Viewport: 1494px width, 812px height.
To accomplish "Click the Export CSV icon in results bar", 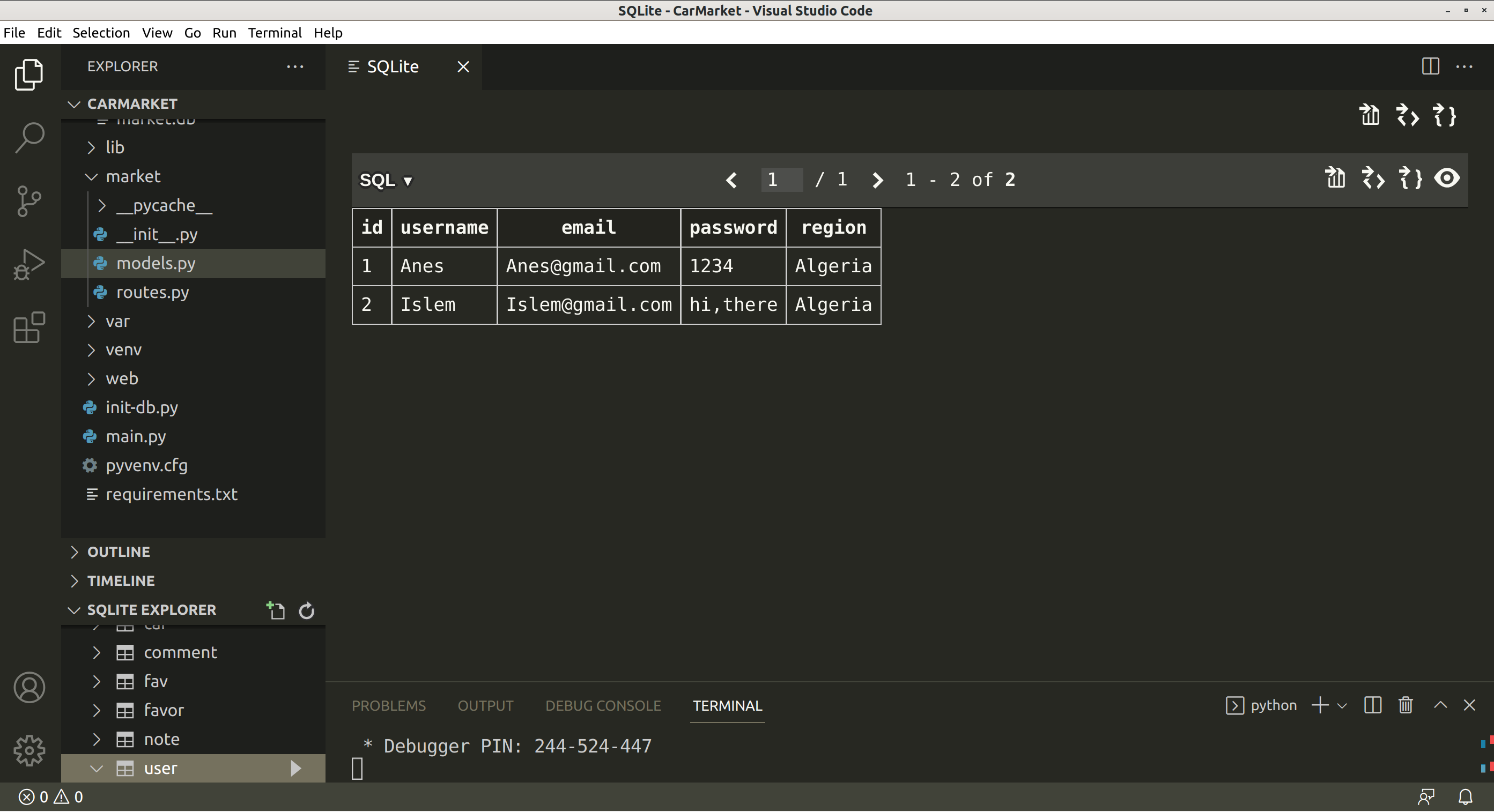I will click(x=1335, y=178).
